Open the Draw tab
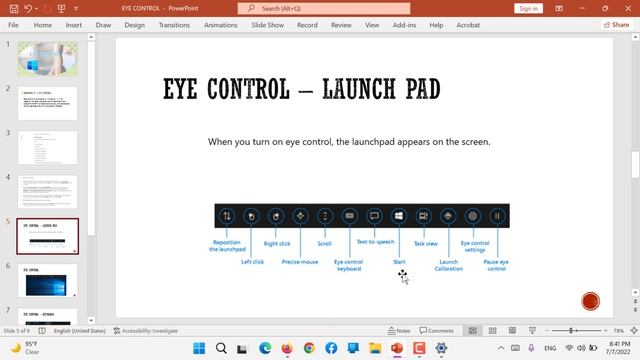The height and width of the screenshot is (360, 640). click(x=103, y=25)
